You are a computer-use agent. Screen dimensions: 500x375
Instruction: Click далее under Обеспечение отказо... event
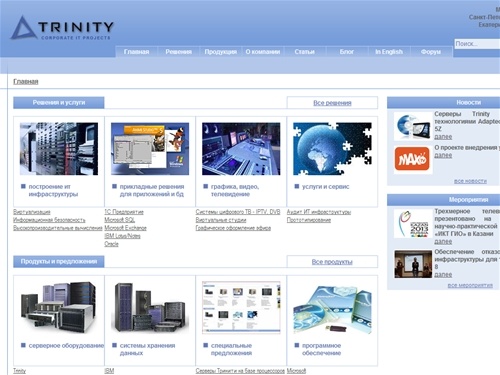[x=443, y=275]
